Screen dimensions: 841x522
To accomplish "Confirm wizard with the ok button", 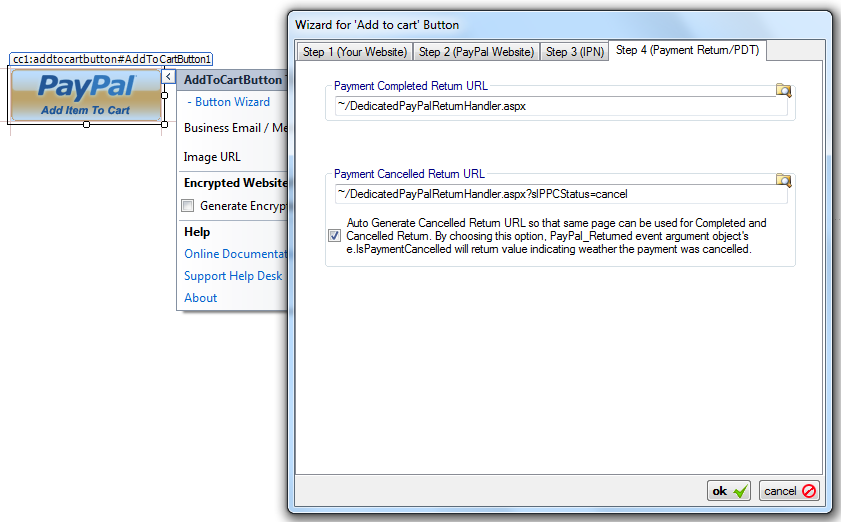I will (729, 491).
